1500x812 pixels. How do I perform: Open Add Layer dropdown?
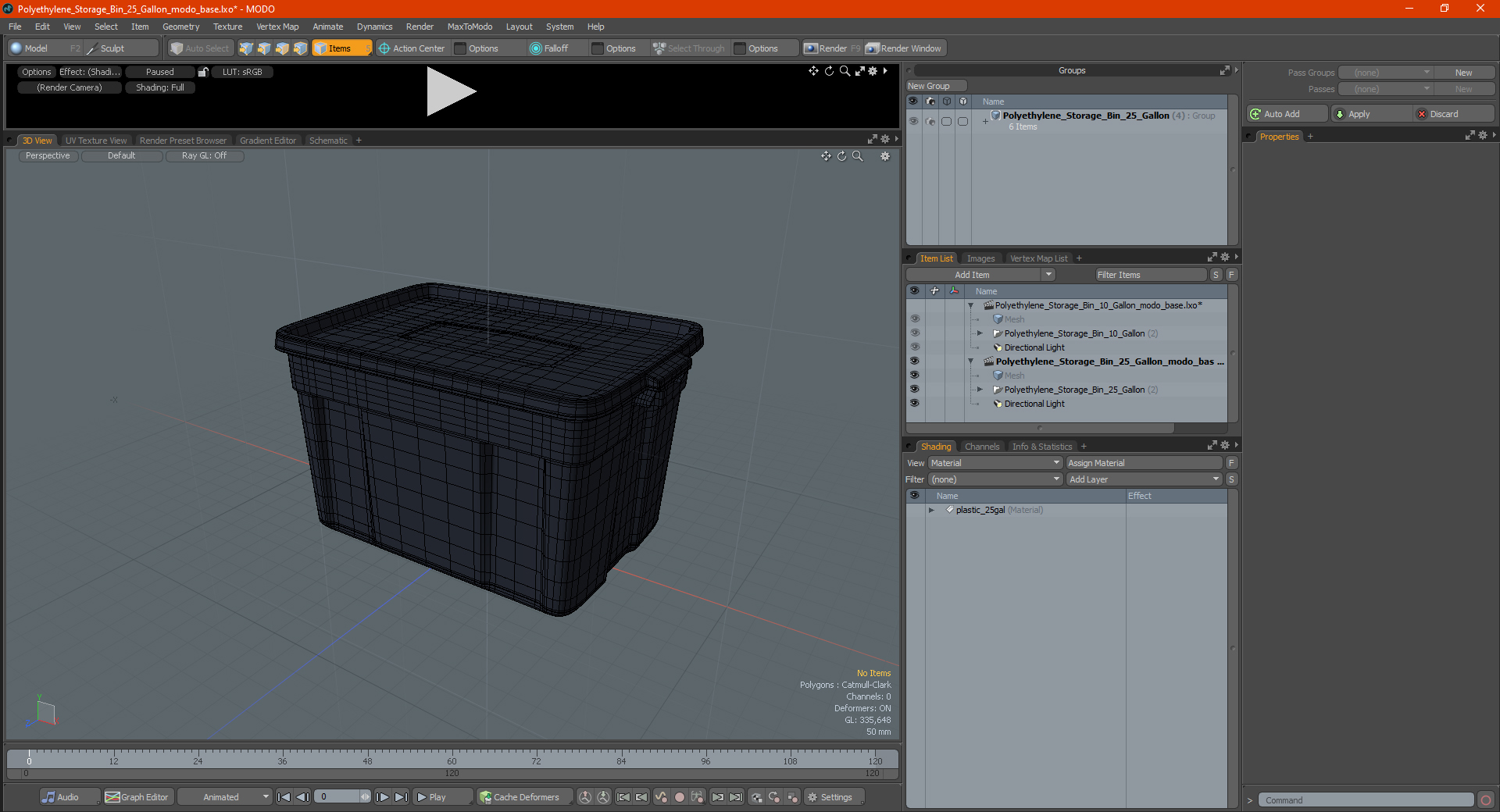(x=1144, y=479)
